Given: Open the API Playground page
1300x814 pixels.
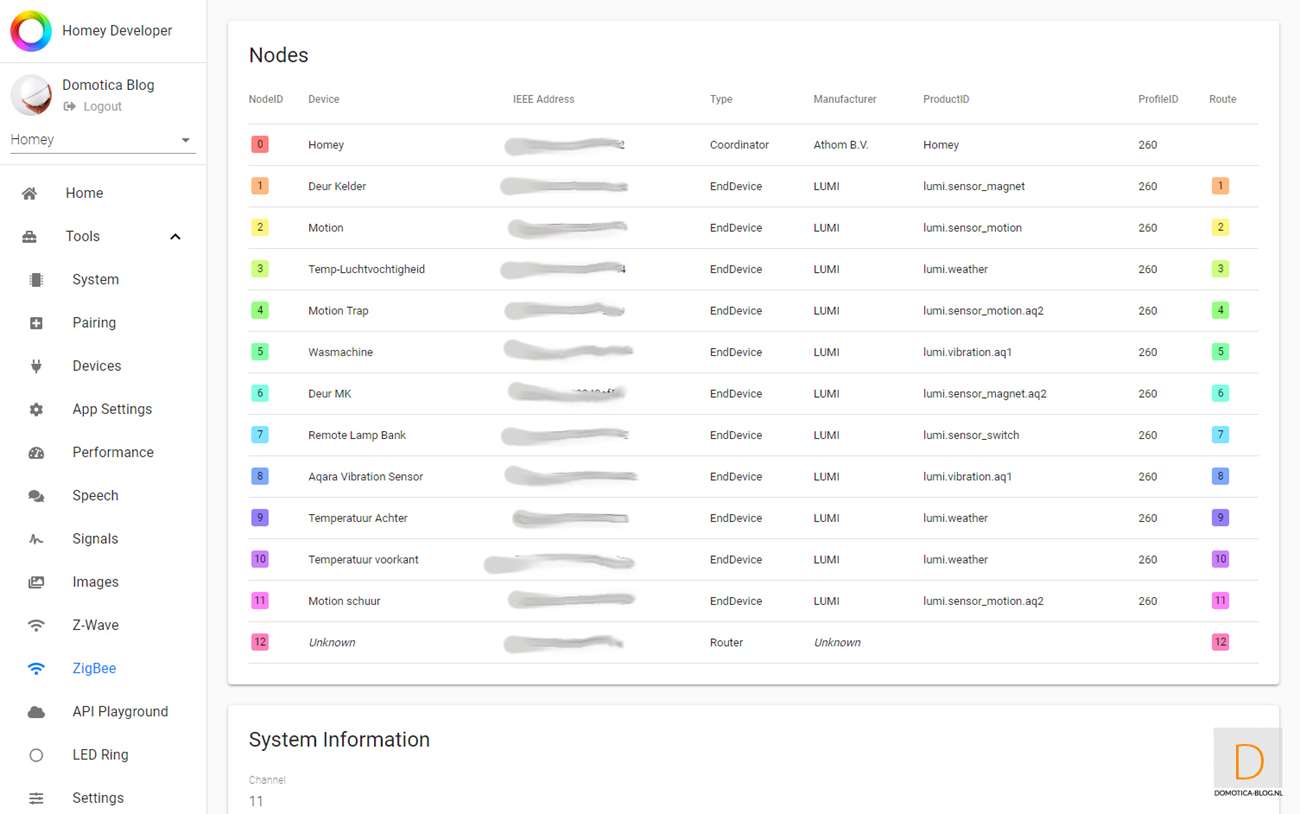Looking at the screenshot, I should tap(120, 712).
